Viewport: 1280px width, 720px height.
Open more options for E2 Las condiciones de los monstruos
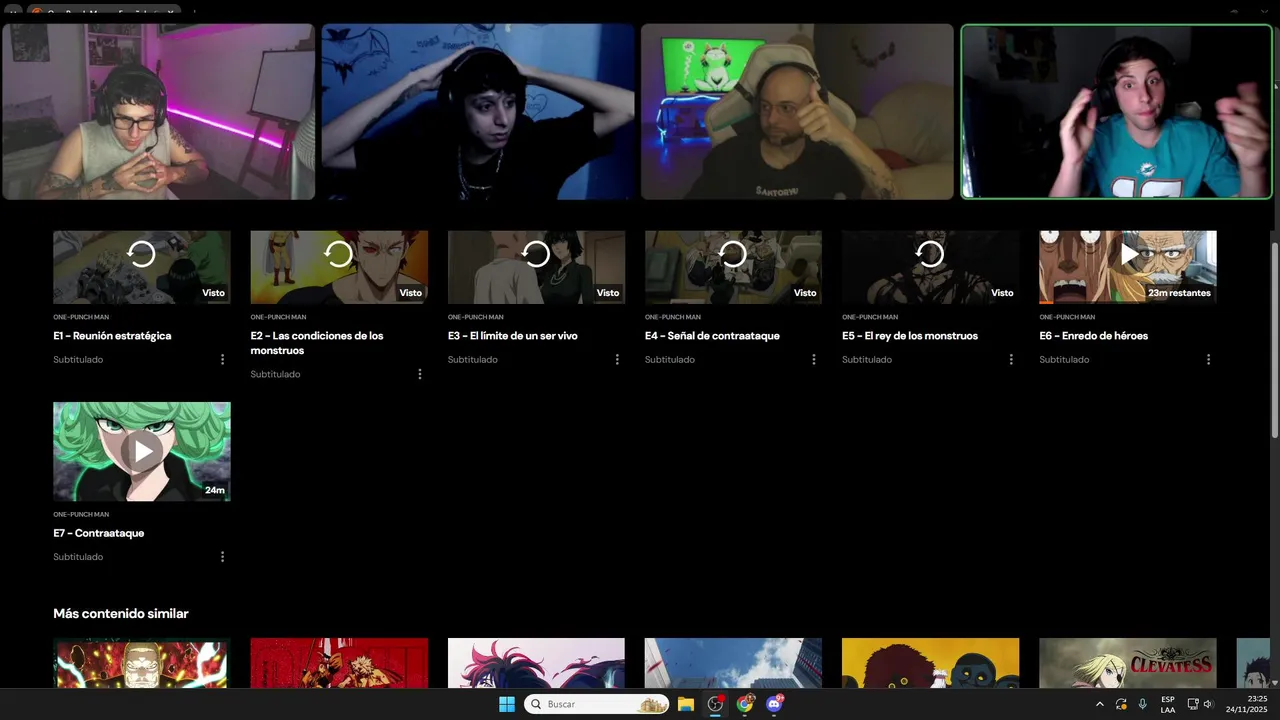point(419,374)
